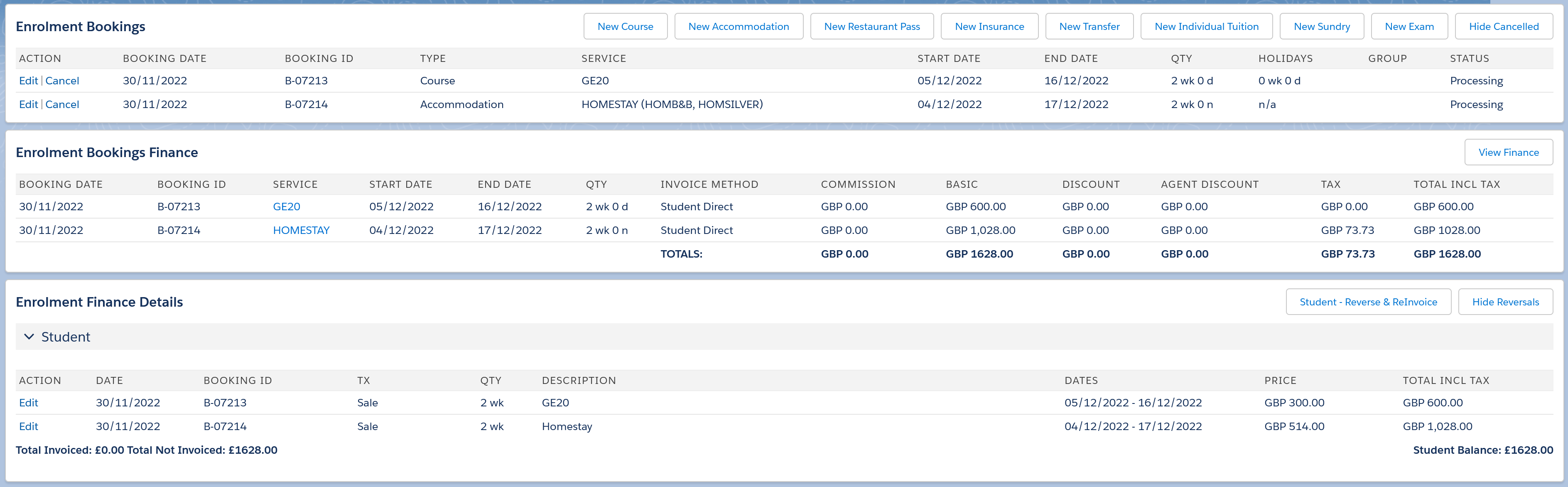Open New Restaurant Pass booking
This screenshot has width=1568, height=487.
coord(872,26)
